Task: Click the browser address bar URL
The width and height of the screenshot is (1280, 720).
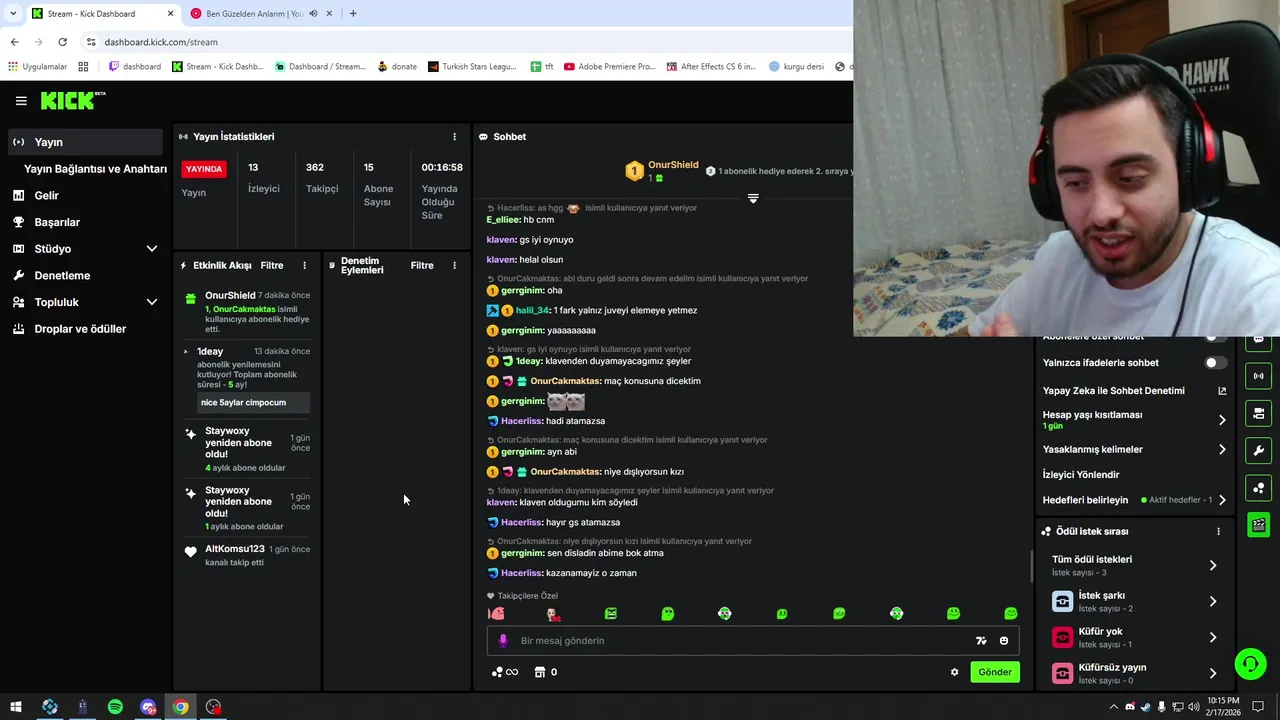Action: tap(161, 42)
